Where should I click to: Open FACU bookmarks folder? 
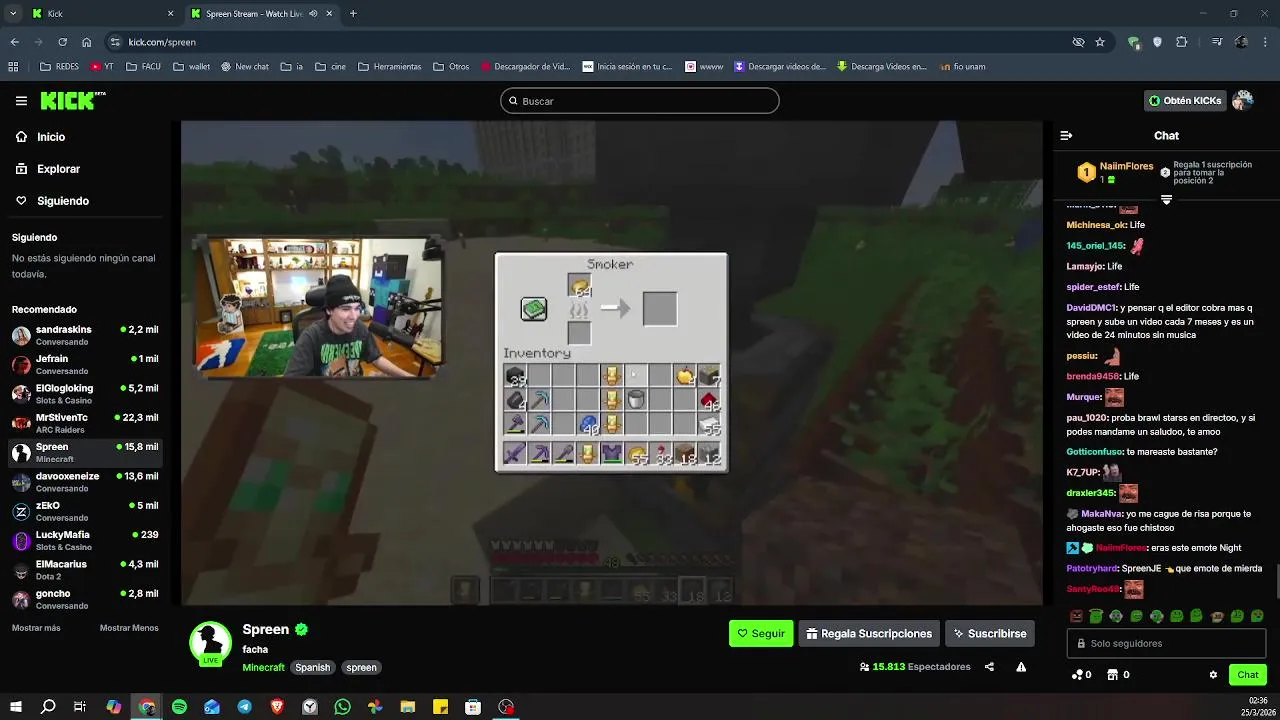143,67
